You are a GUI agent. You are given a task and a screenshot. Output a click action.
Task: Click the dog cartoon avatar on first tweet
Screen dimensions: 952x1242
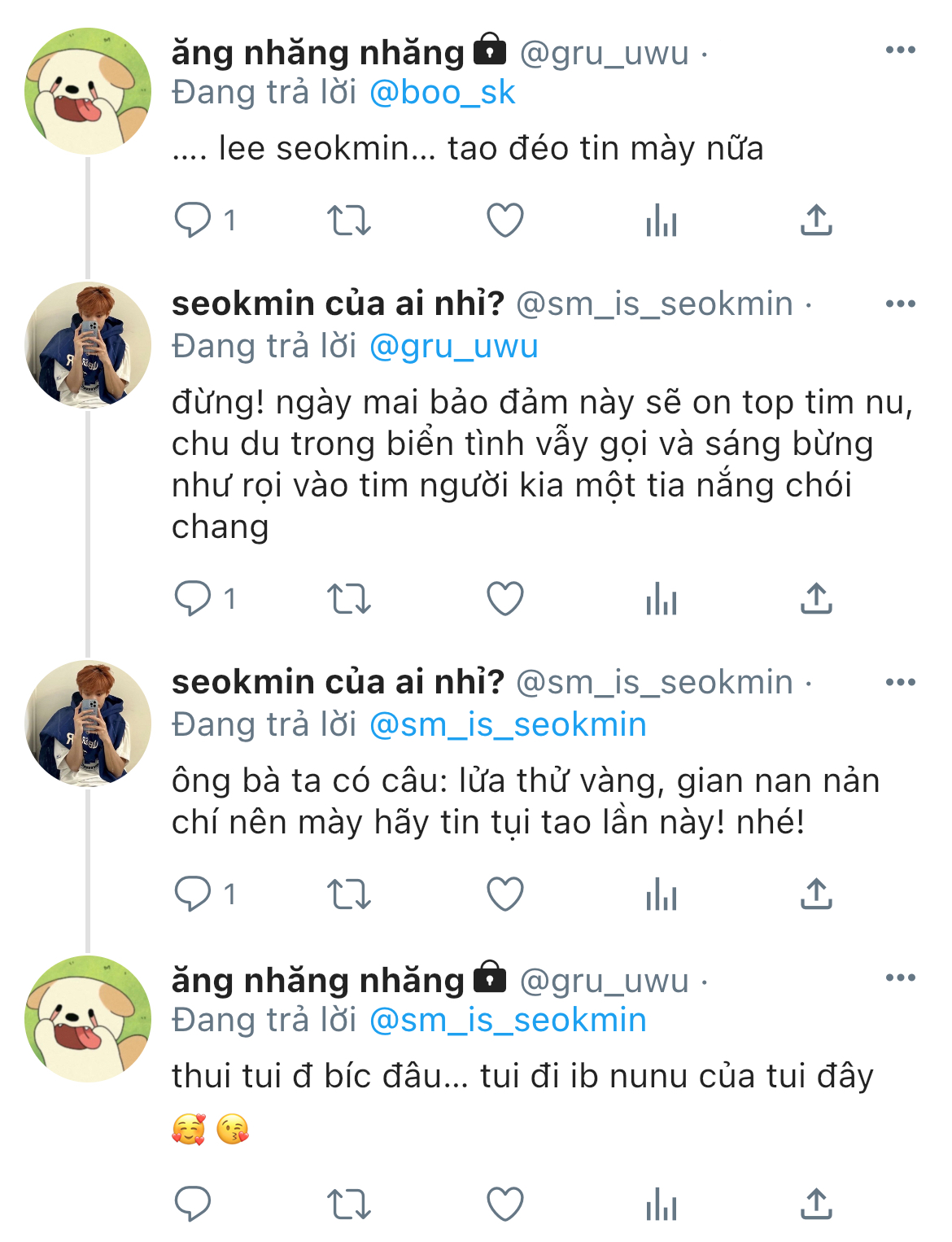tap(88, 91)
